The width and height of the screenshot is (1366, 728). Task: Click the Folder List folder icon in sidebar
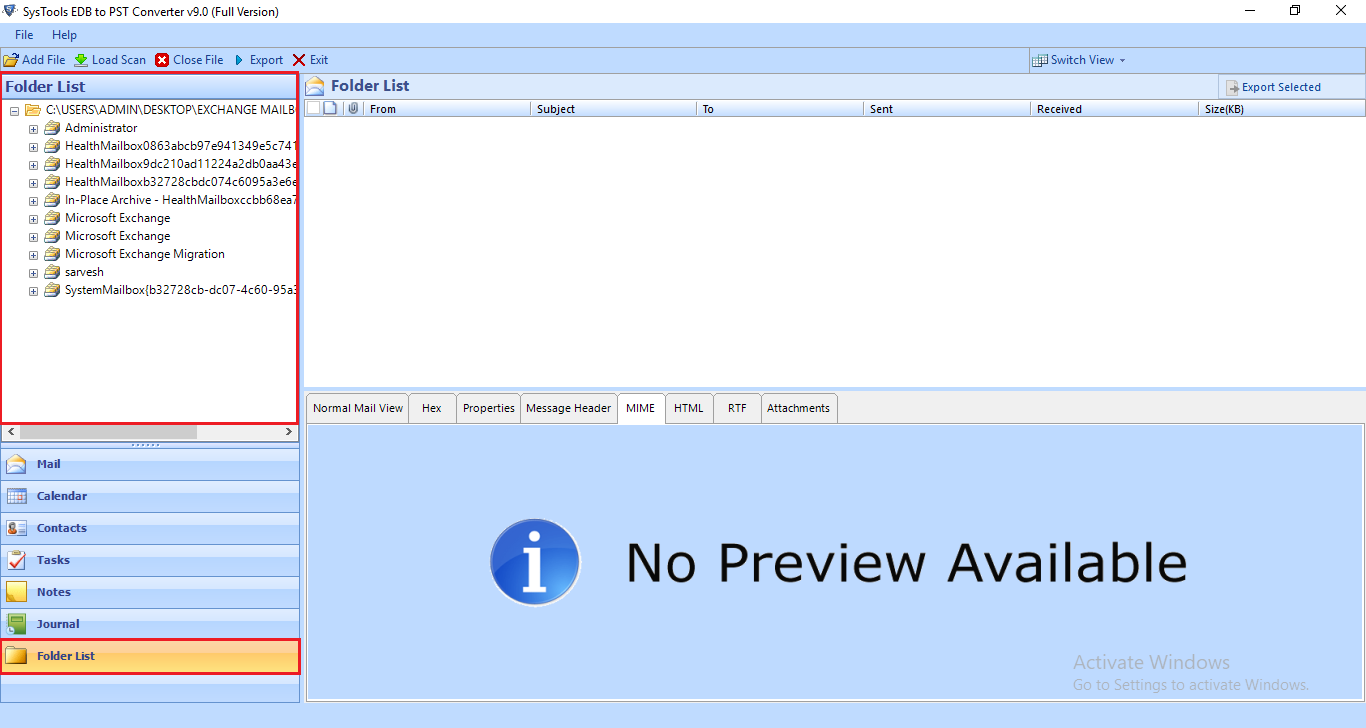tap(17, 656)
